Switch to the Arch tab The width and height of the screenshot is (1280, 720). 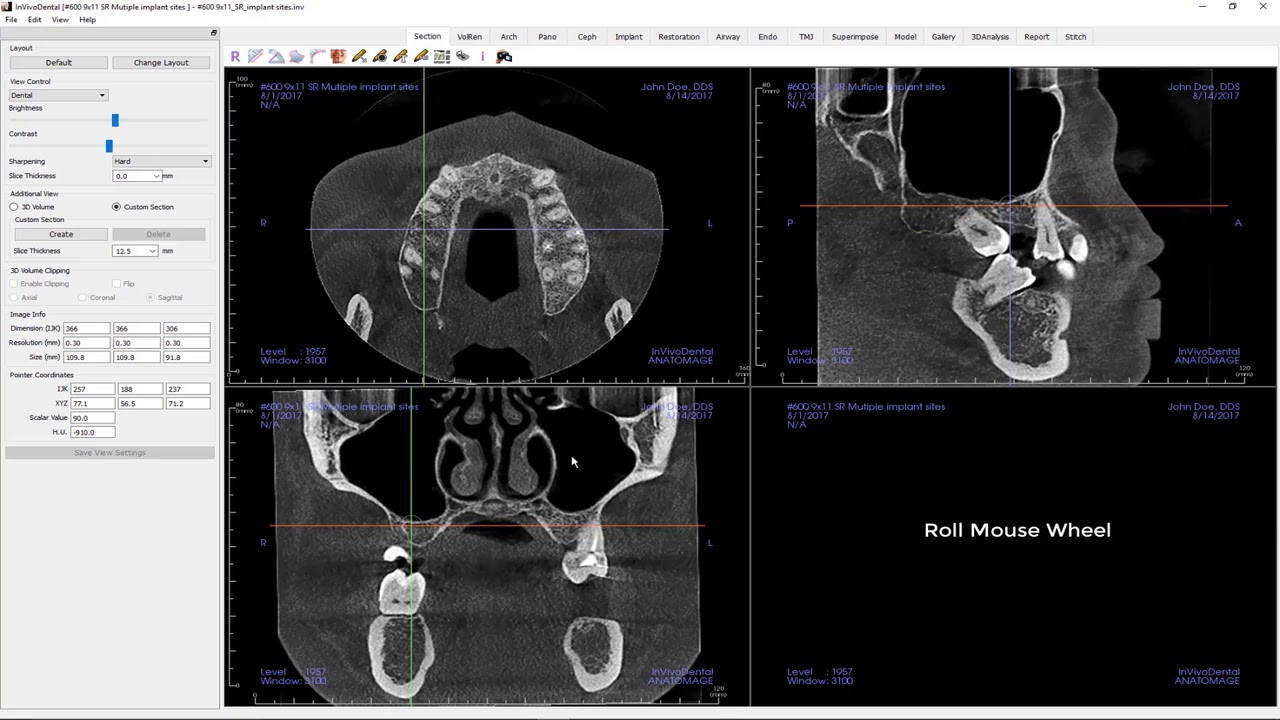(509, 37)
